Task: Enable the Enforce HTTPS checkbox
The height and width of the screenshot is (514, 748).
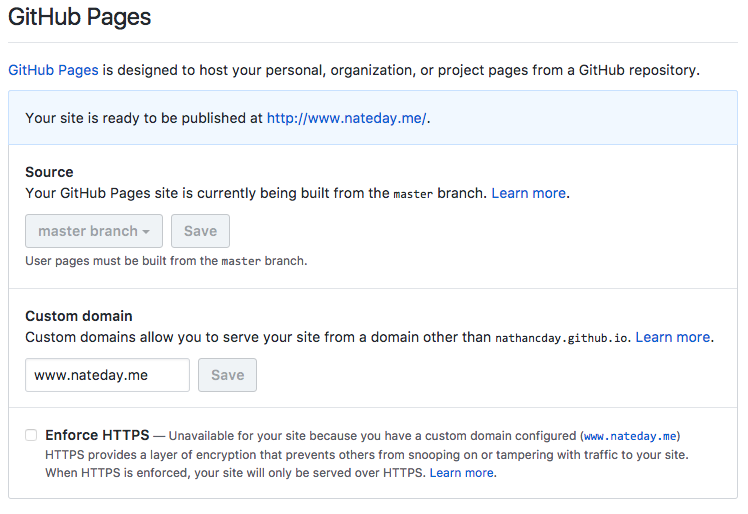Action: coord(31,435)
